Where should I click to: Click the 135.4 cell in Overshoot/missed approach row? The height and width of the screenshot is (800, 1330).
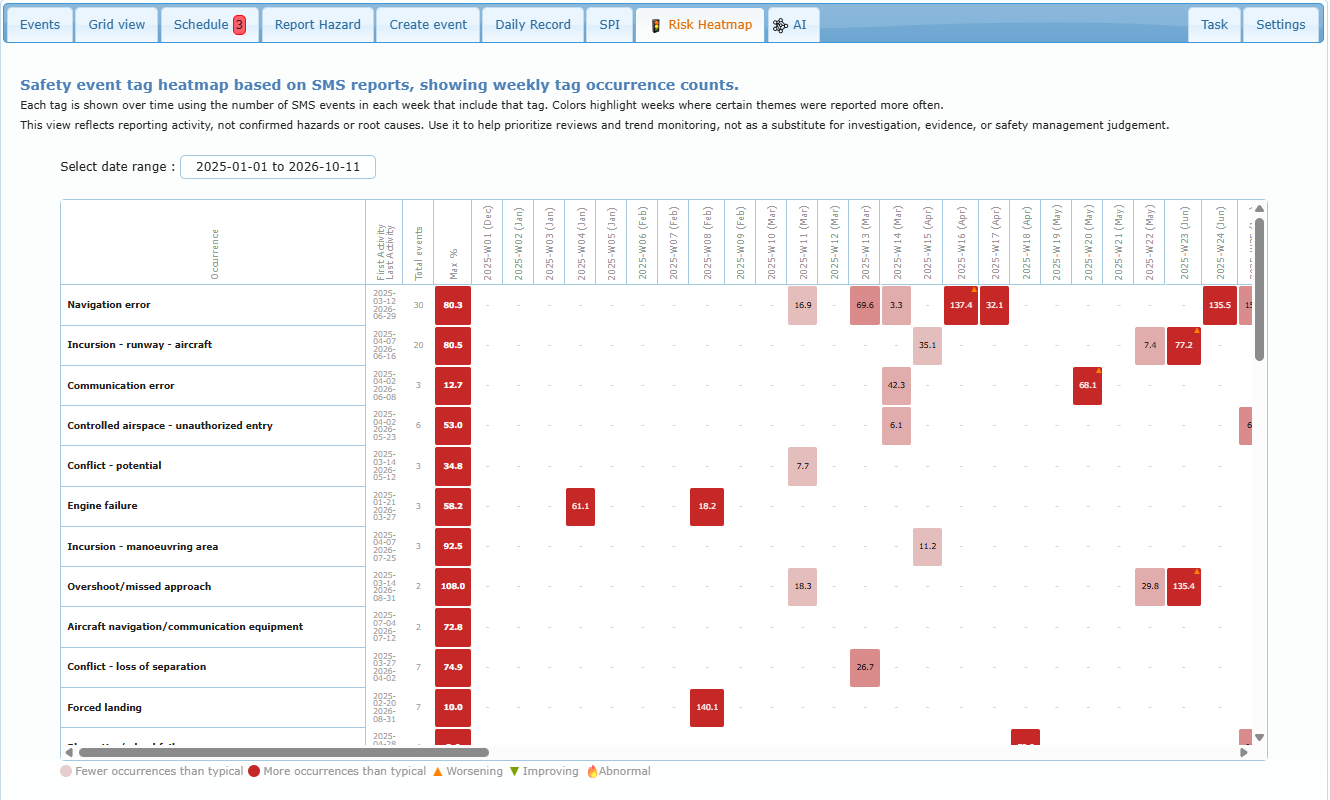tap(1183, 587)
